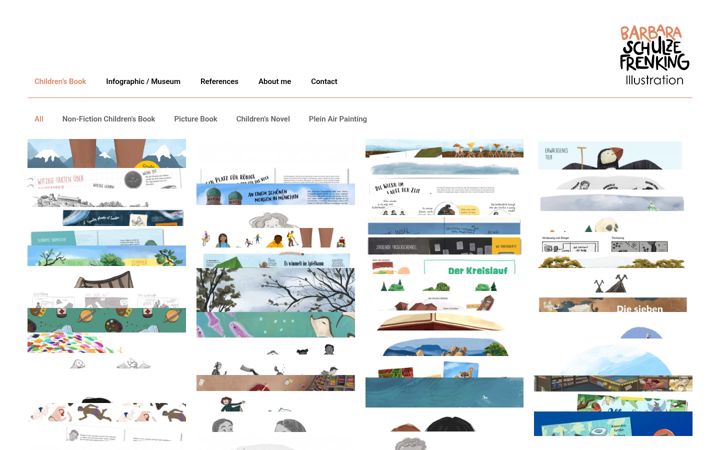Open the 'Witzige Fakten über' thumbnail
Viewport: 720px width, 450px height.
point(106,180)
